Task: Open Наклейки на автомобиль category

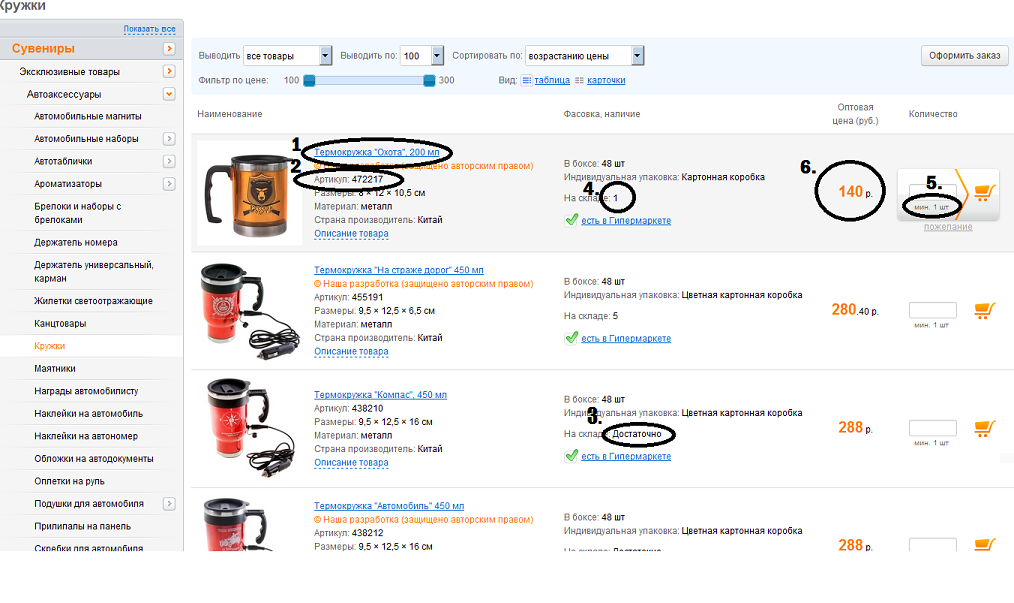Action: click(x=89, y=413)
